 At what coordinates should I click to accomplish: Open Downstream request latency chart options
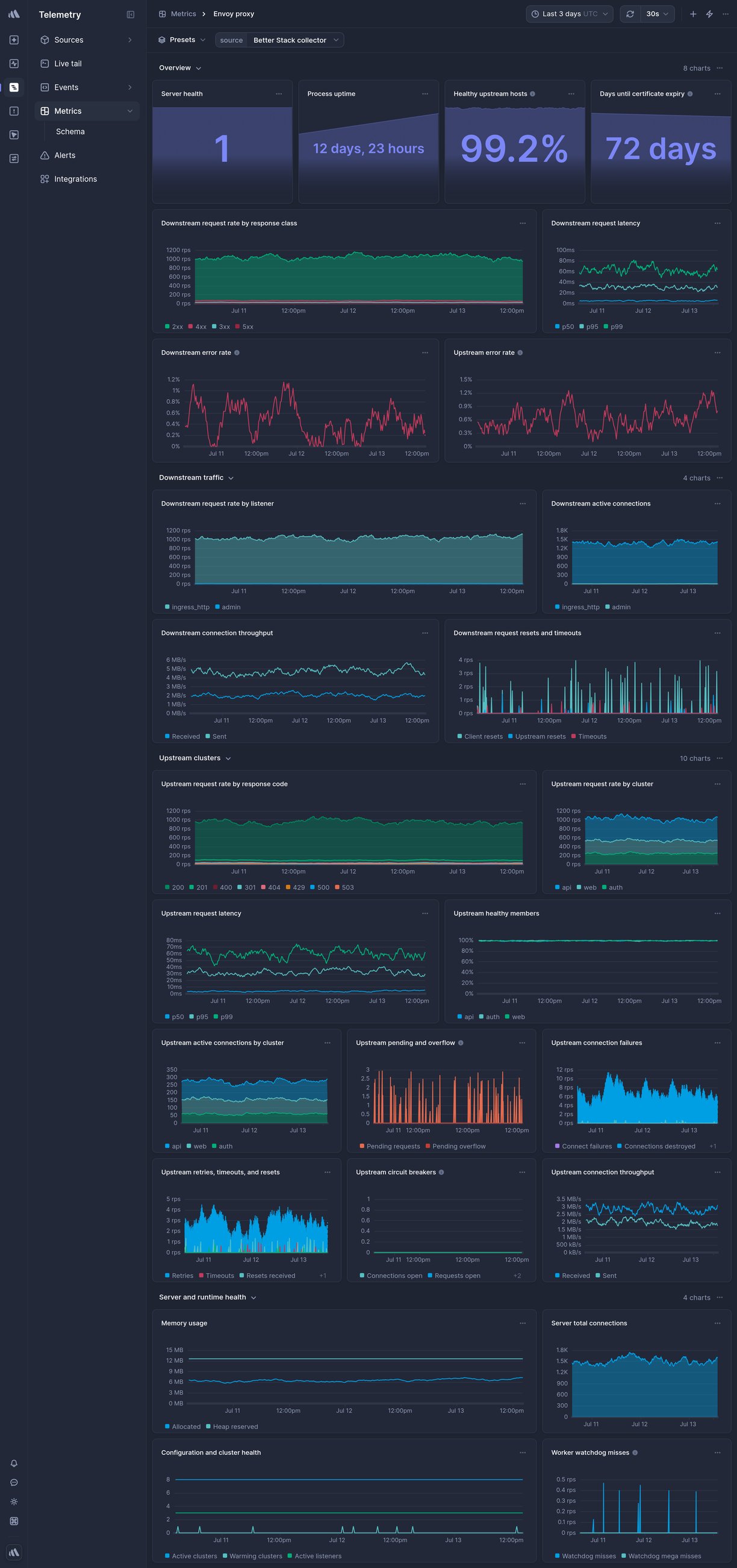(718, 223)
